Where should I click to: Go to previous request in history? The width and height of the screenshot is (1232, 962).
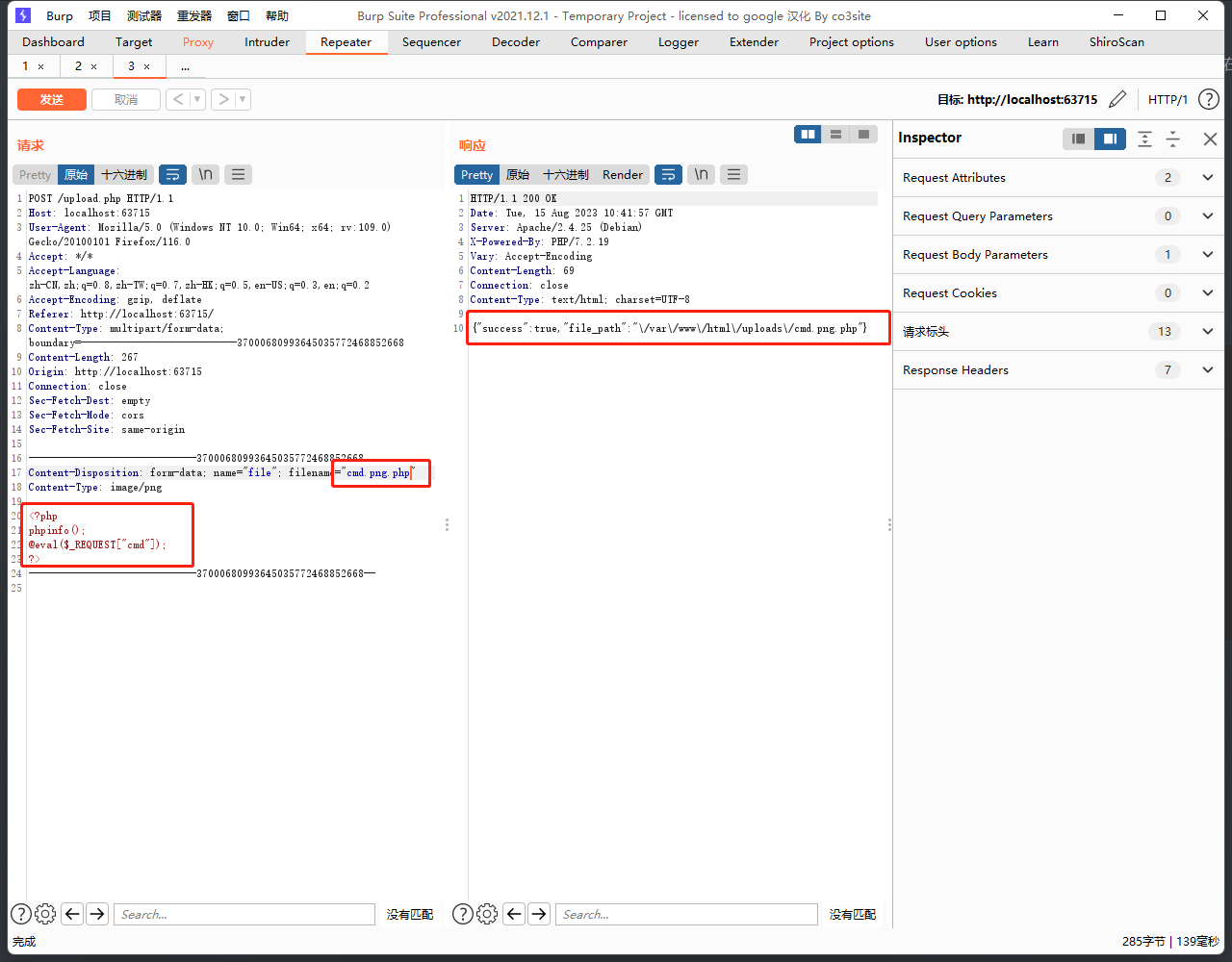(x=178, y=99)
